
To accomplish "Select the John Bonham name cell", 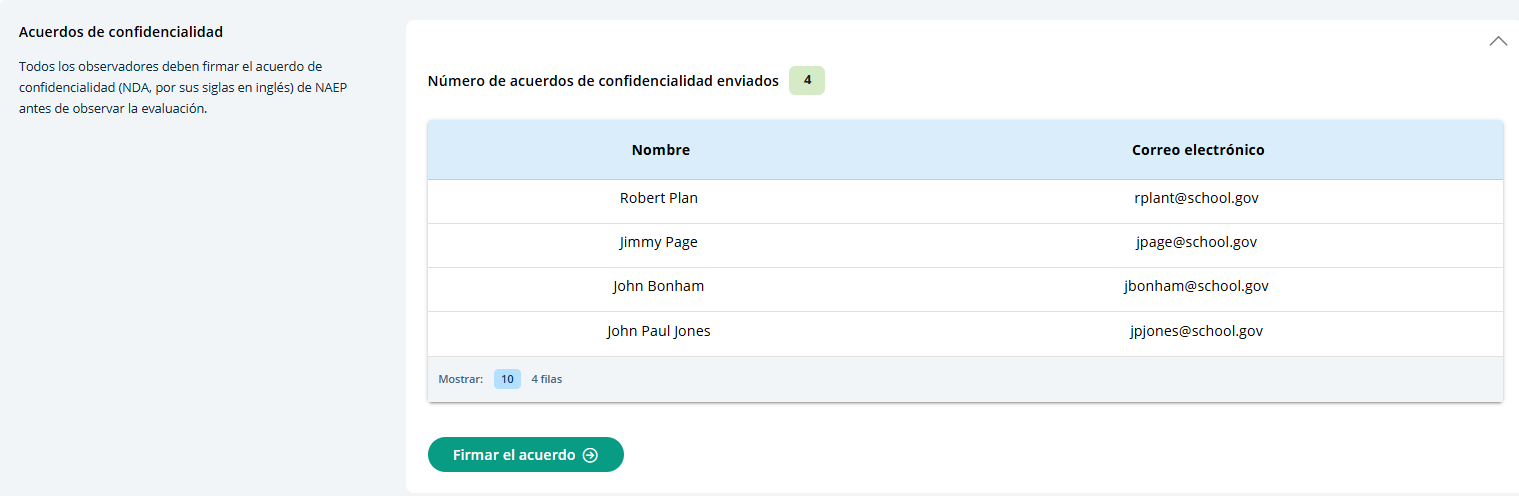I will click(x=659, y=286).
